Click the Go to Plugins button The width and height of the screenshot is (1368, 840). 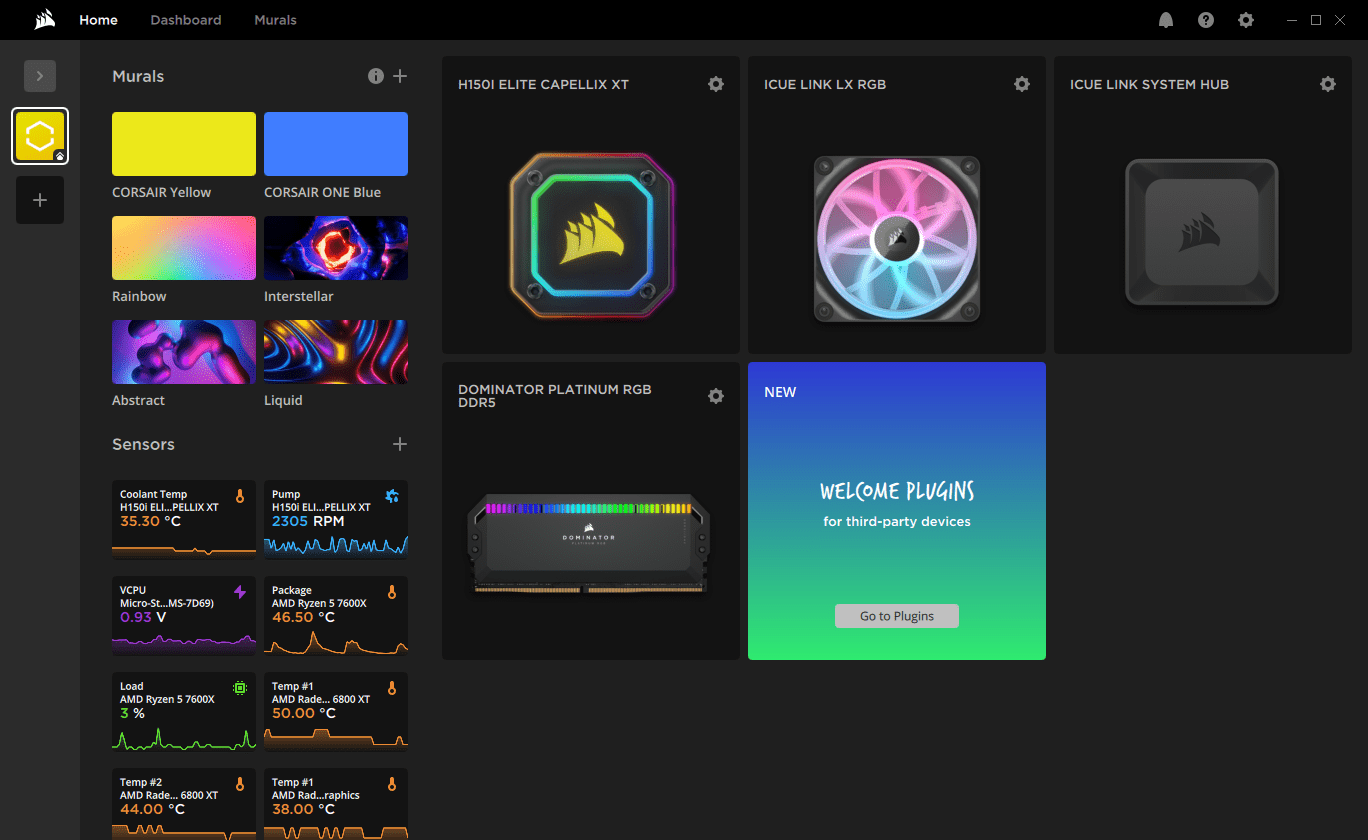point(896,616)
